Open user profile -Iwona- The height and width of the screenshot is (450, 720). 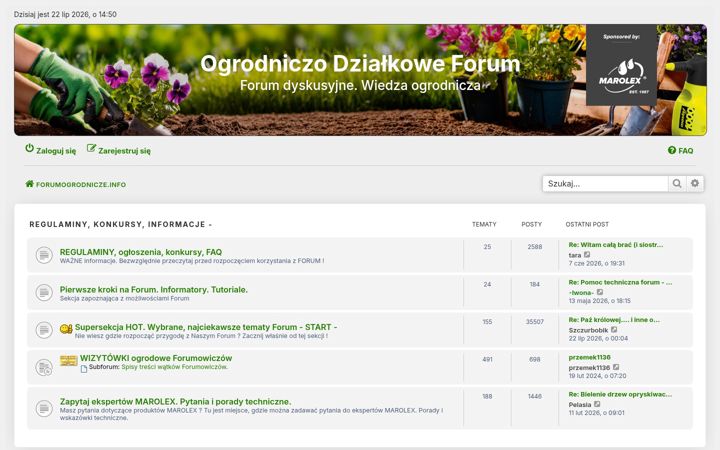point(581,293)
